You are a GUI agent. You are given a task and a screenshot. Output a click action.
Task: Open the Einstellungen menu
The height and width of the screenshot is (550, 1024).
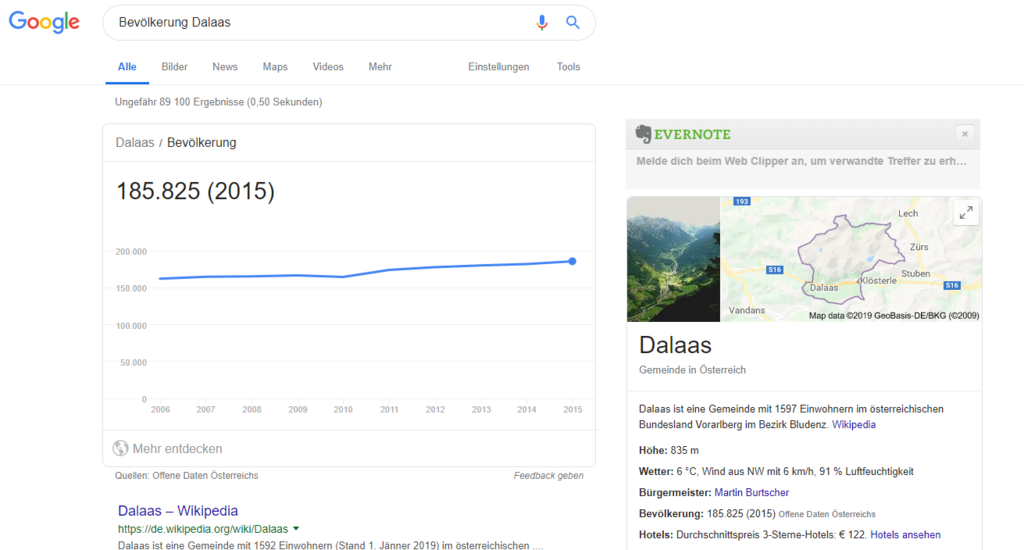tap(498, 67)
